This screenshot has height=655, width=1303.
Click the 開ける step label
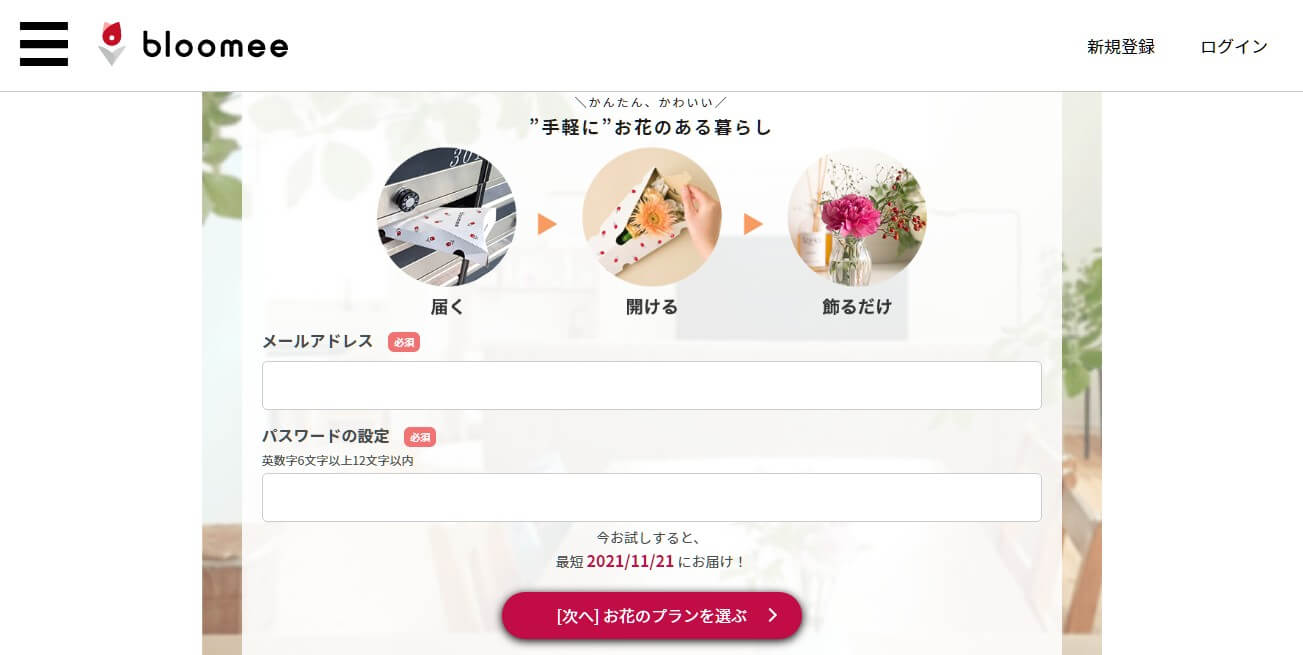pyautogui.click(x=652, y=307)
